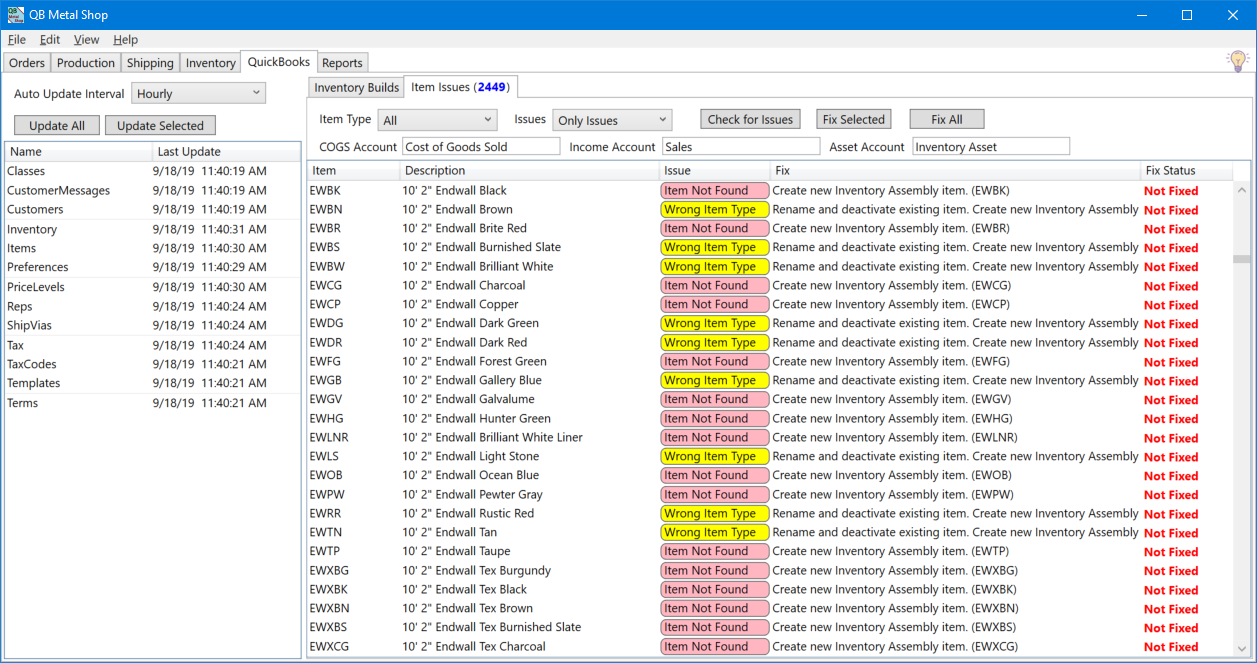Open the File menu
The width and height of the screenshot is (1257, 663).
tap(17, 40)
